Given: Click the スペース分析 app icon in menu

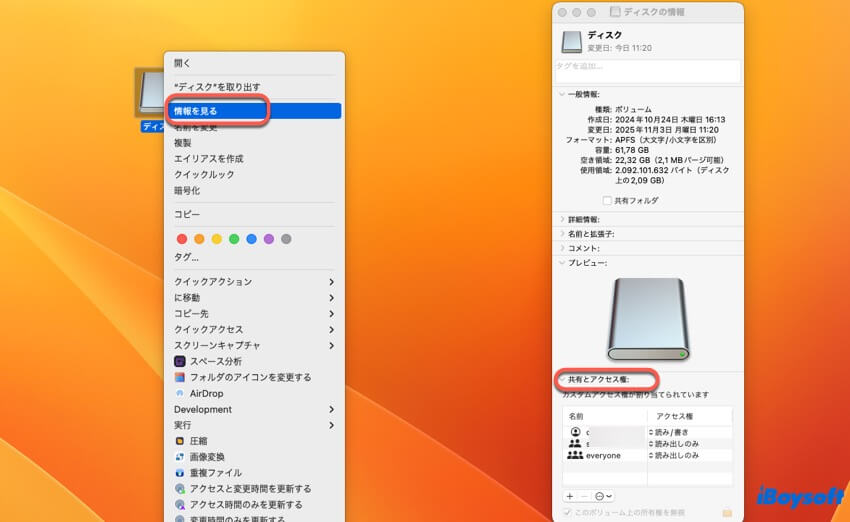Looking at the screenshot, I should coord(180,361).
